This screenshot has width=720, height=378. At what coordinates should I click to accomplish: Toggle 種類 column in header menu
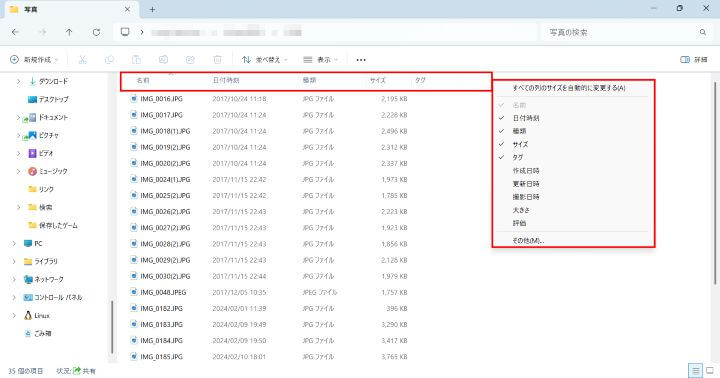pos(519,131)
